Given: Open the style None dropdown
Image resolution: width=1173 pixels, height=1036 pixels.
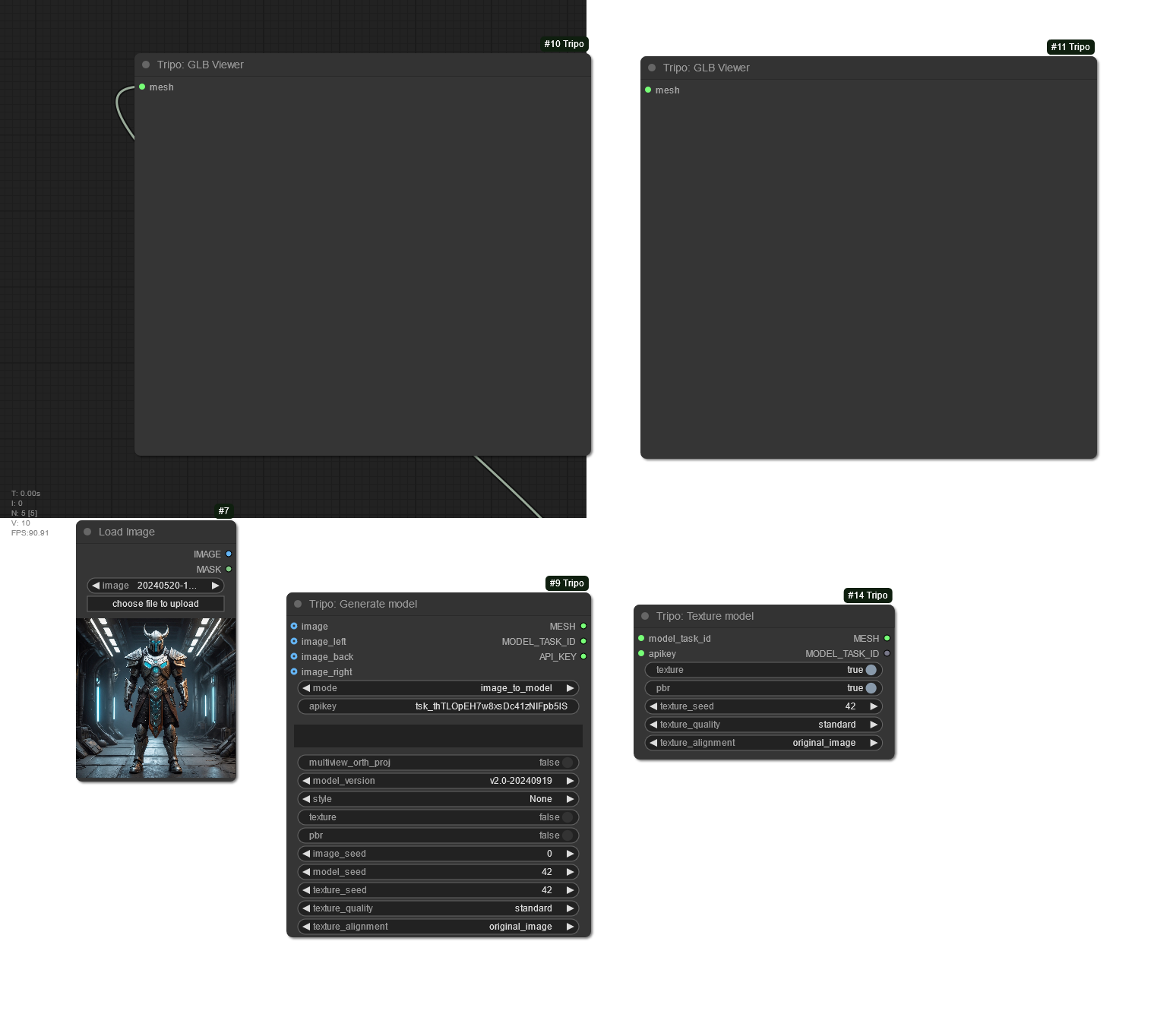Looking at the screenshot, I should tap(438, 799).
